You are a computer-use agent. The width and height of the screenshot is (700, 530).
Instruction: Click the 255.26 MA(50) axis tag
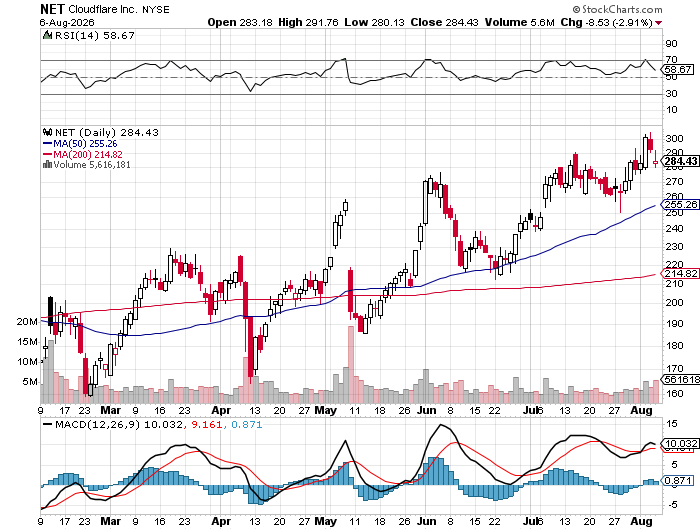coord(679,204)
